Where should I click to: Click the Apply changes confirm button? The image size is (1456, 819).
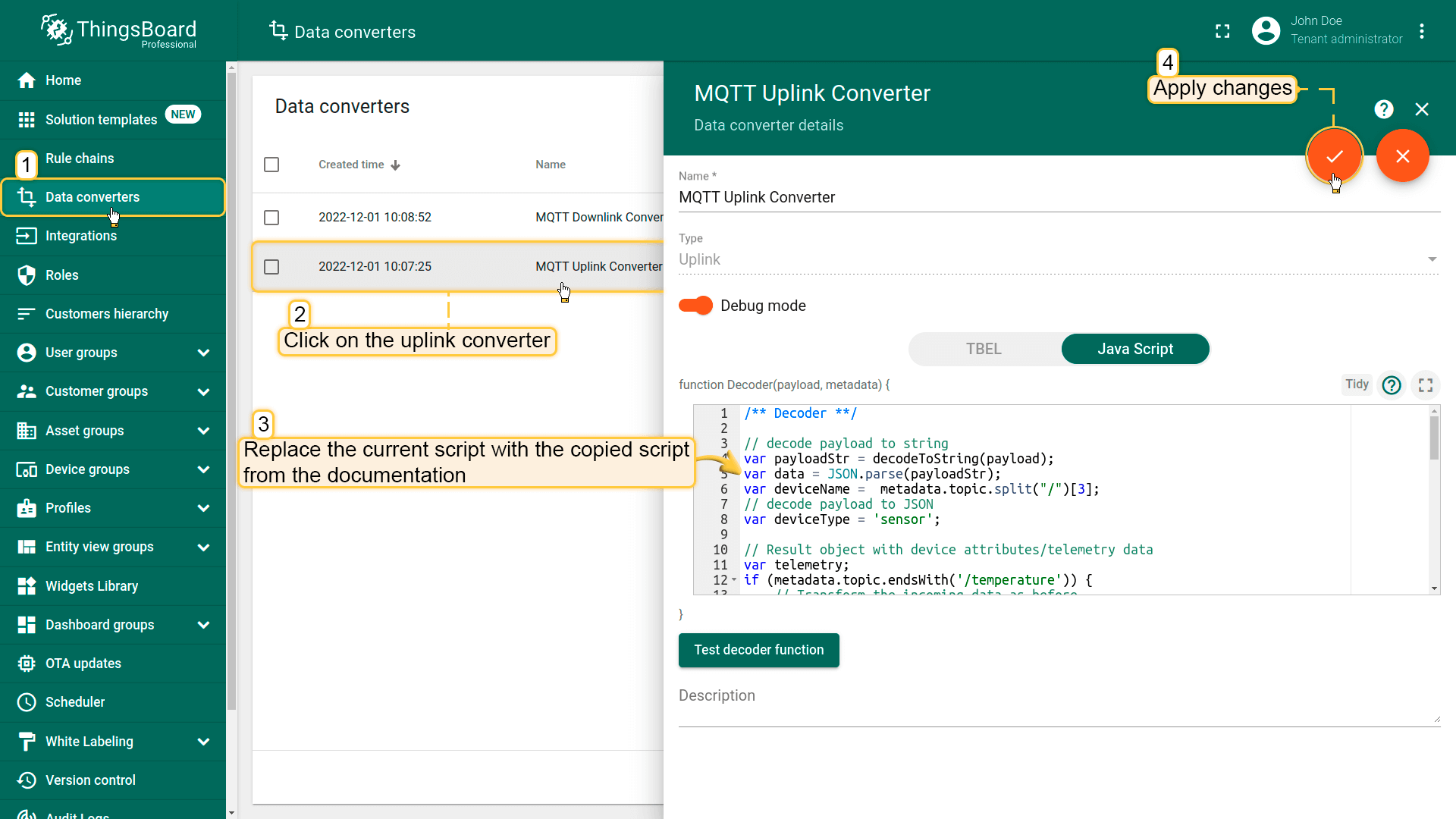coord(1335,156)
